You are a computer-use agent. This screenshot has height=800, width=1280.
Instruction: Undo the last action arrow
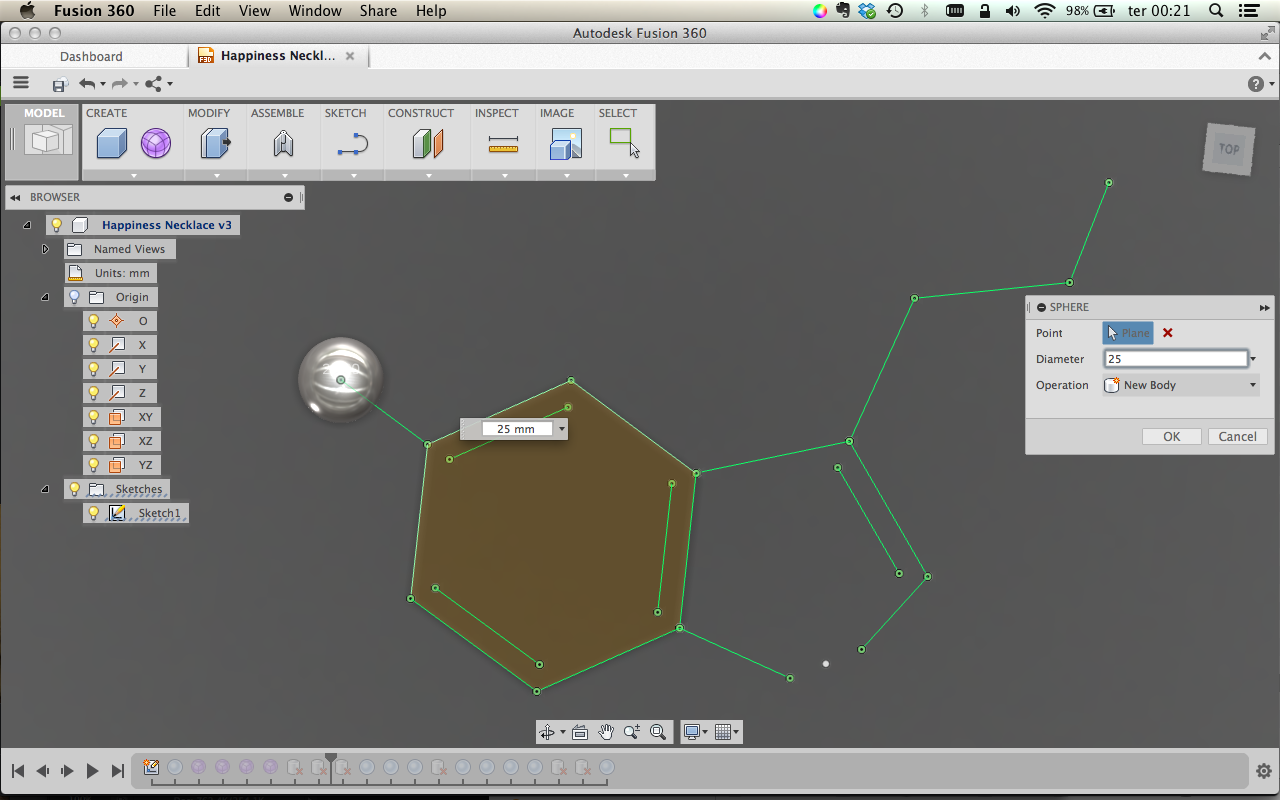[x=87, y=84]
